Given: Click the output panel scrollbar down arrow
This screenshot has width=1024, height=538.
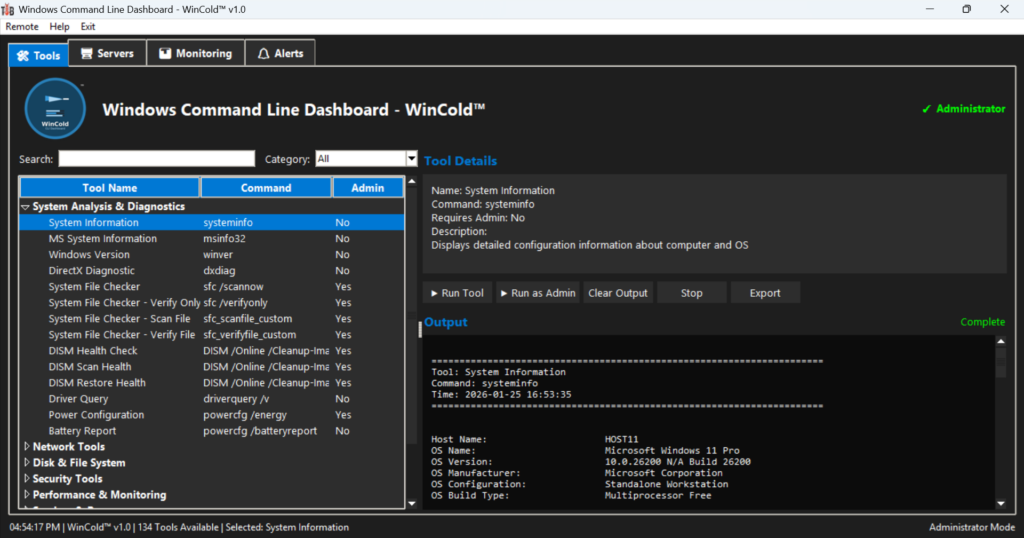Looking at the screenshot, I should coord(1000,503).
